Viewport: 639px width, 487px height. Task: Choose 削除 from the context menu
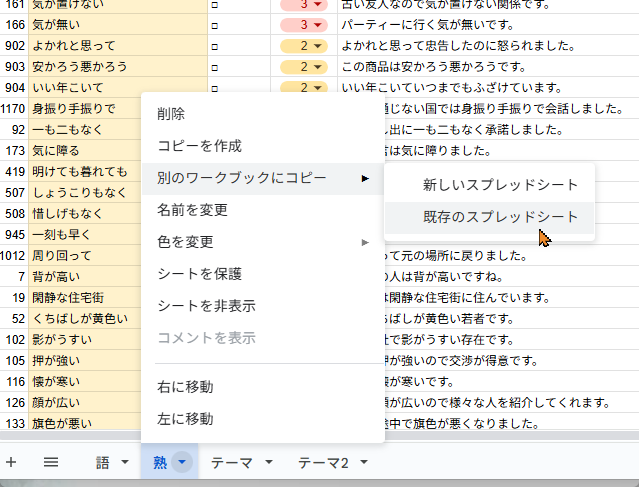point(263,114)
